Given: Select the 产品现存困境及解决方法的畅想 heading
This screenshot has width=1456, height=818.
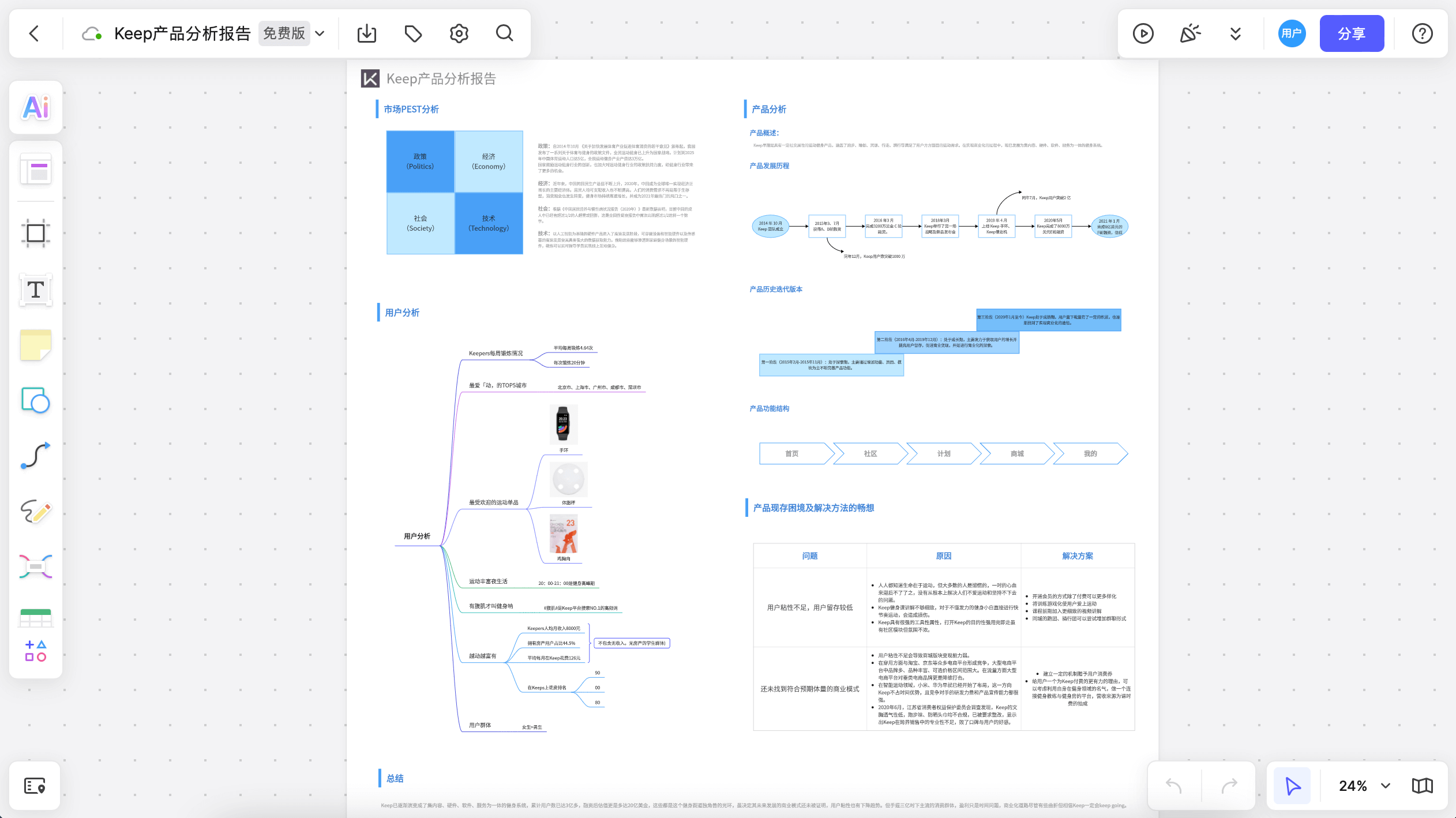Looking at the screenshot, I should click(813, 508).
